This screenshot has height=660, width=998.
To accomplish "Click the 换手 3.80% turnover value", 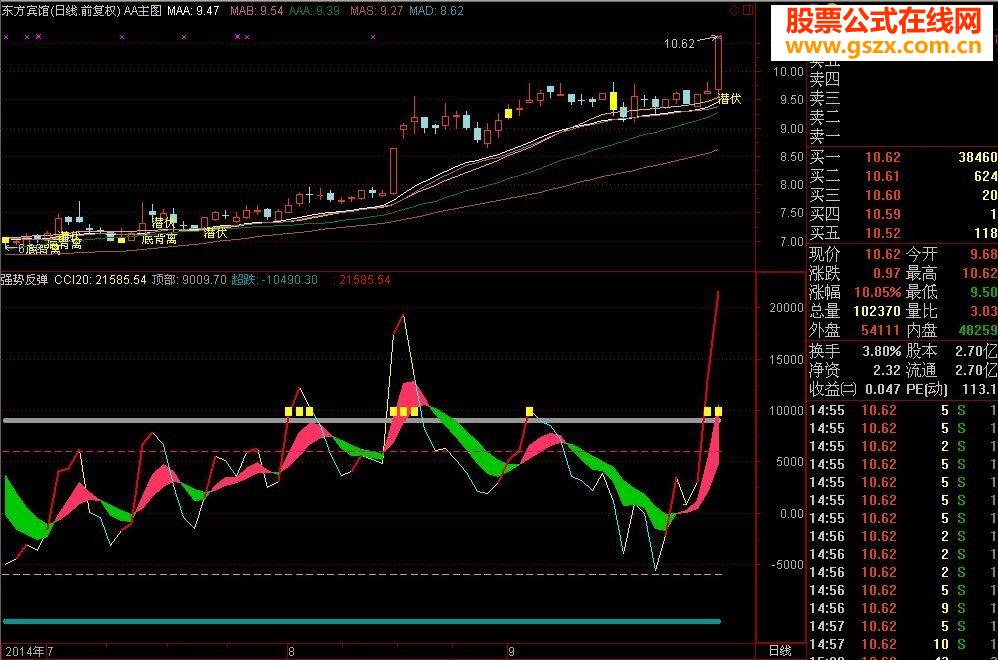I will (x=882, y=351).
